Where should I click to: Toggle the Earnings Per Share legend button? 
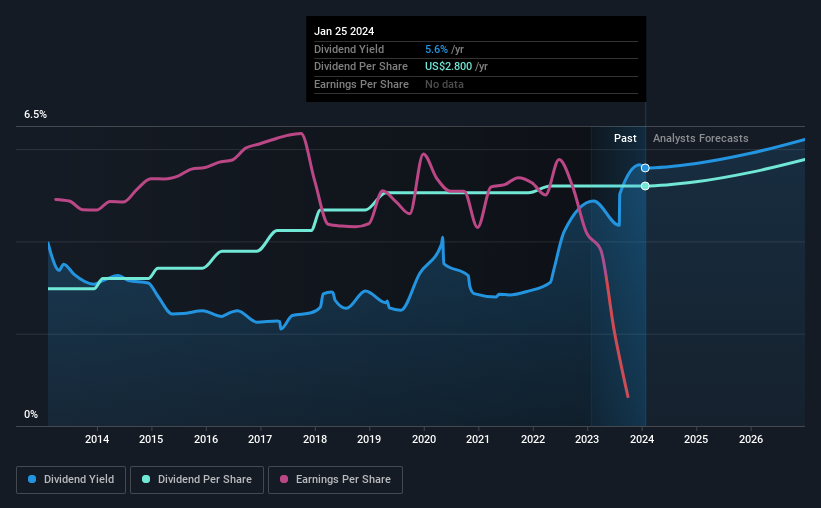pos(335,480)
